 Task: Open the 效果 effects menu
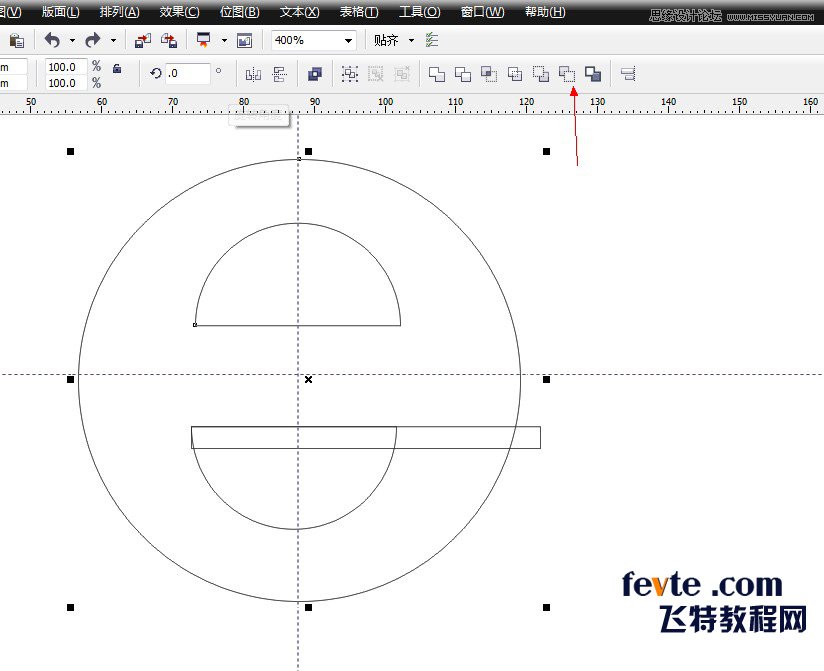[x=177, y=12]
